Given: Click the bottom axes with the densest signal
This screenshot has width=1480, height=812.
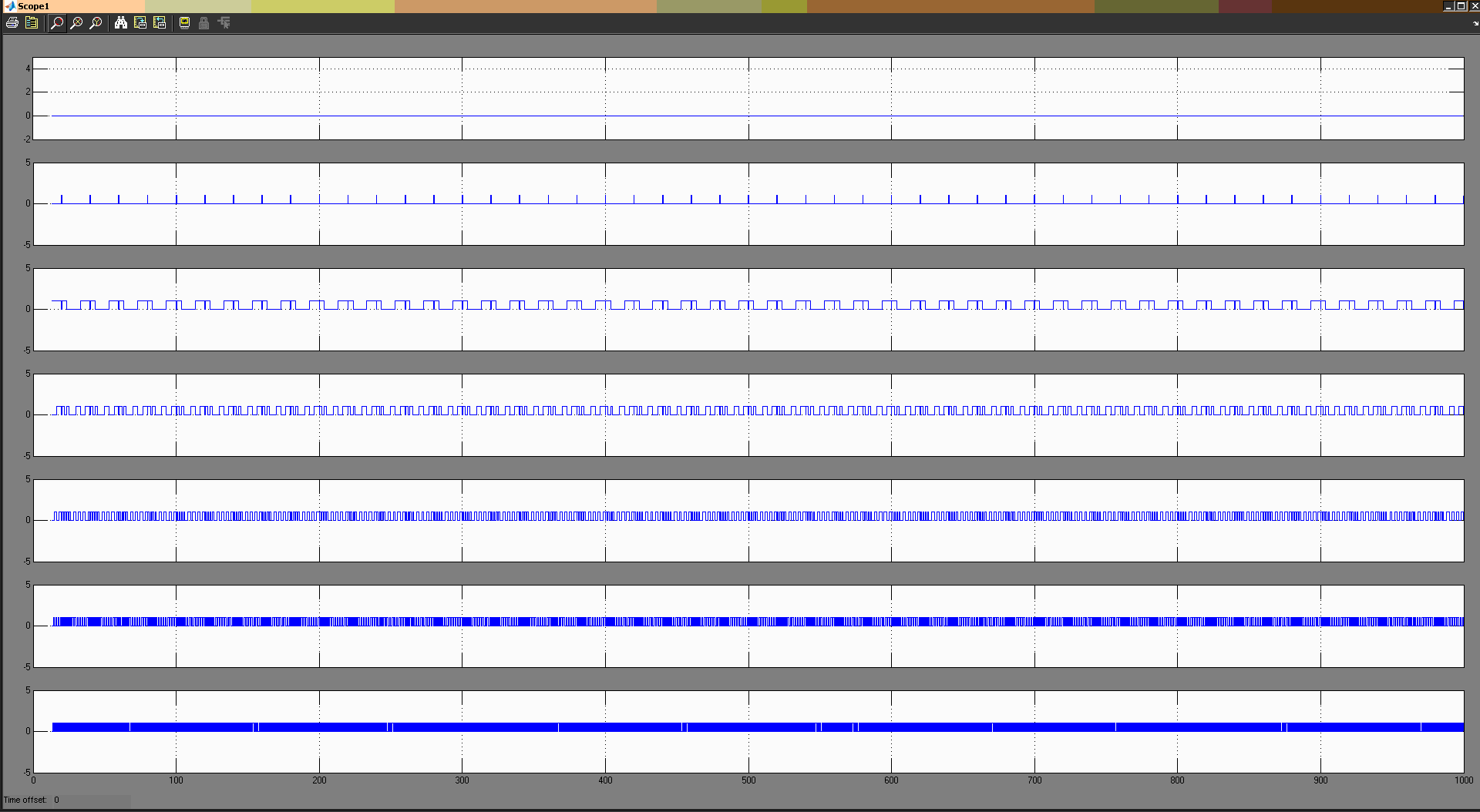Looking at the screenshot, I should pos(748,732).
